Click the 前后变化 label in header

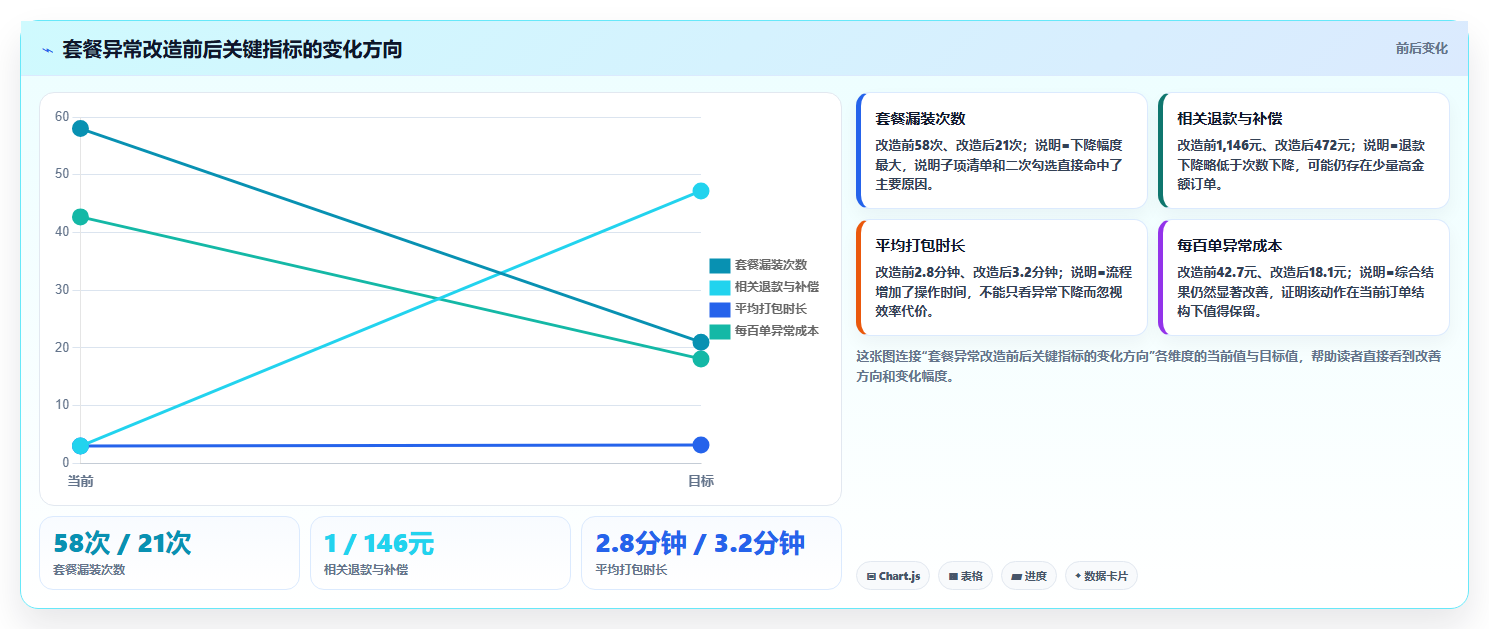(x=1421, y=48)
